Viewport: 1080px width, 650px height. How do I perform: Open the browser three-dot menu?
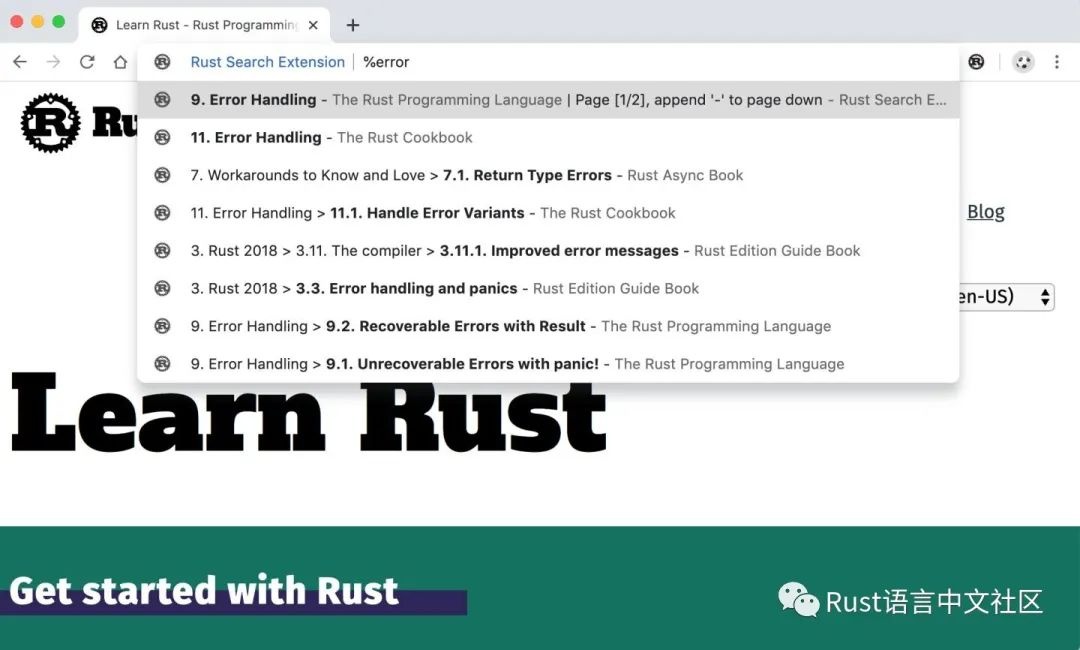(x=1057, y=62)
